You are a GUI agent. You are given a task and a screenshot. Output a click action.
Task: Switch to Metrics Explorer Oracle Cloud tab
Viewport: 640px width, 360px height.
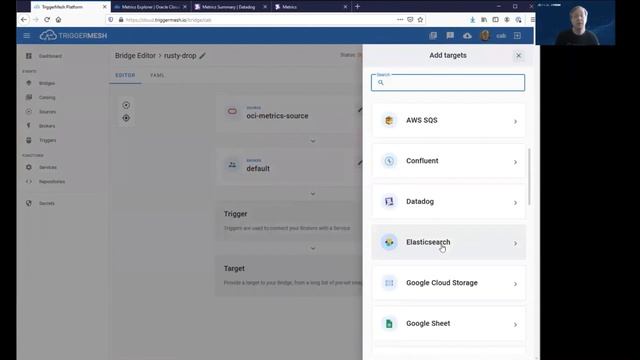150,7
